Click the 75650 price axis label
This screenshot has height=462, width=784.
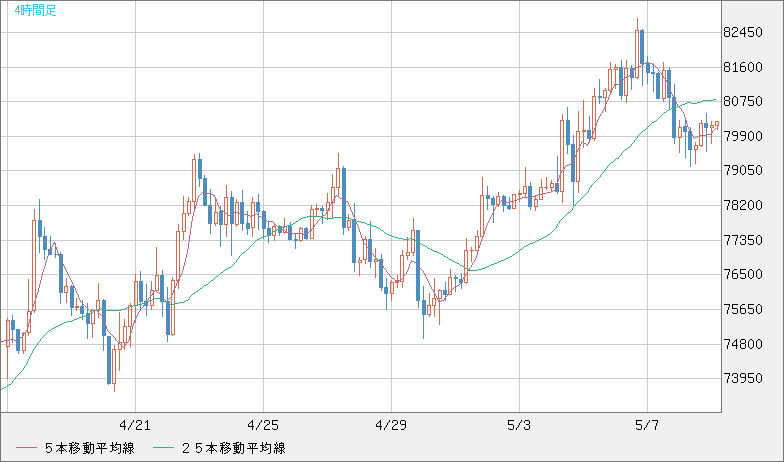click(x=743, y=309)
